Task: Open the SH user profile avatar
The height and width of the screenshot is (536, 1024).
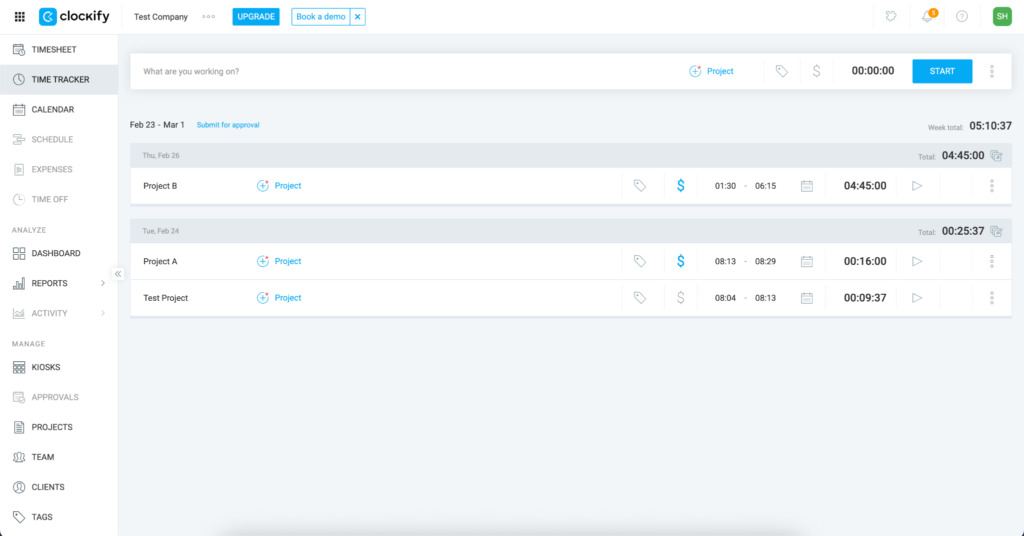Action: 1002,16
